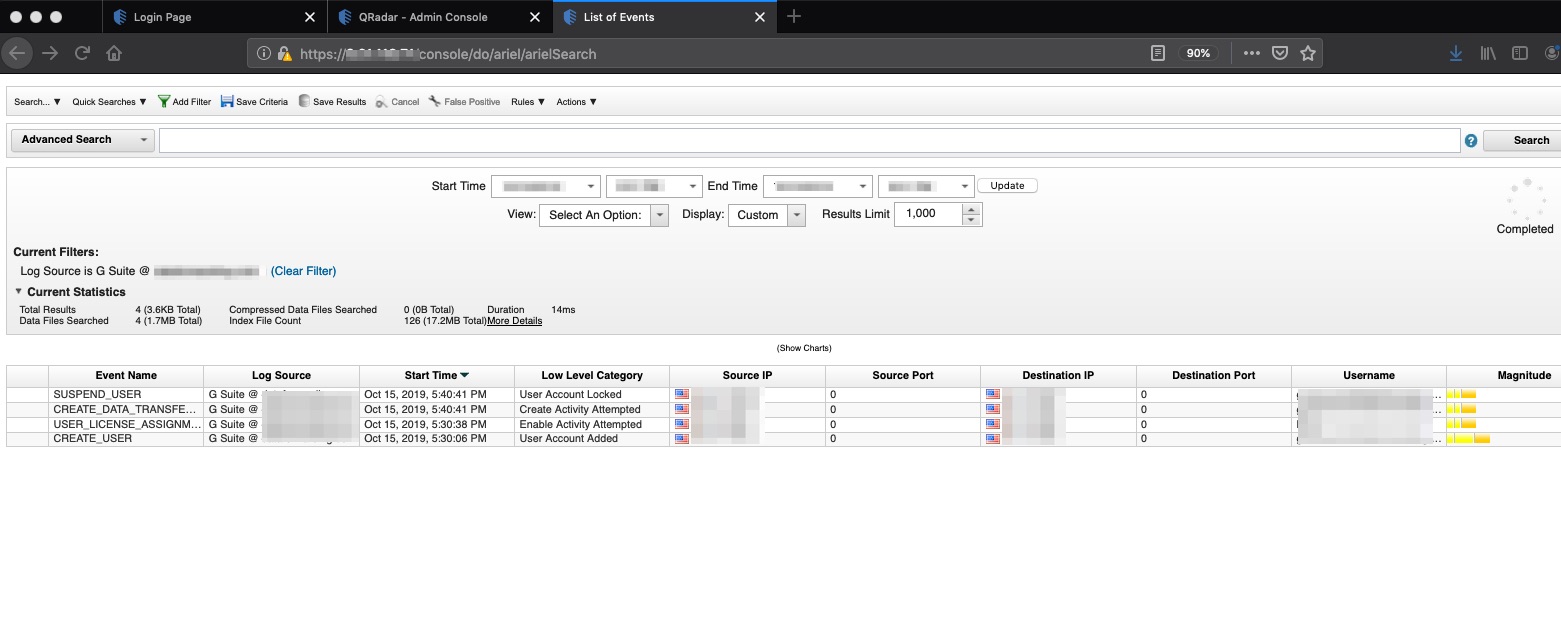Click the insecure connection lock warning icon

[285, 54]
